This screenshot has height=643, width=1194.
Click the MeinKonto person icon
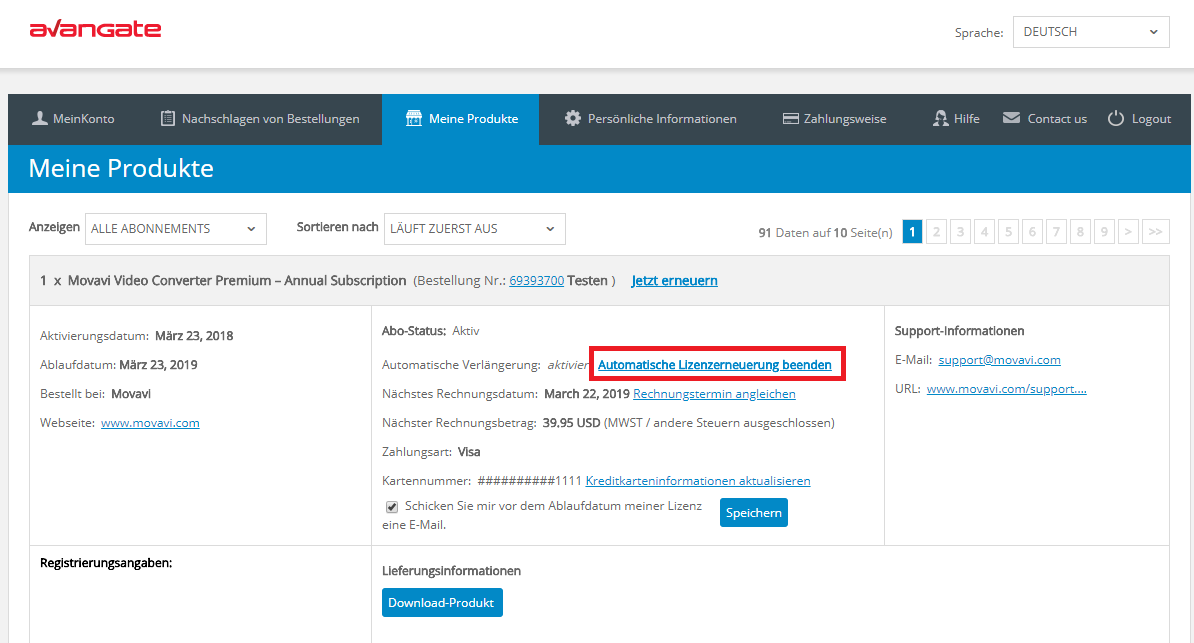tap(40, 118)
